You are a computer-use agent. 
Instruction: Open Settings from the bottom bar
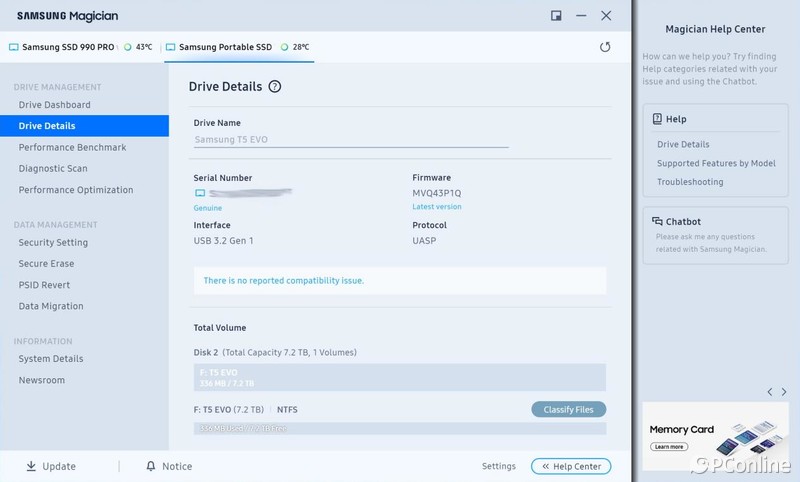point(498,466)
